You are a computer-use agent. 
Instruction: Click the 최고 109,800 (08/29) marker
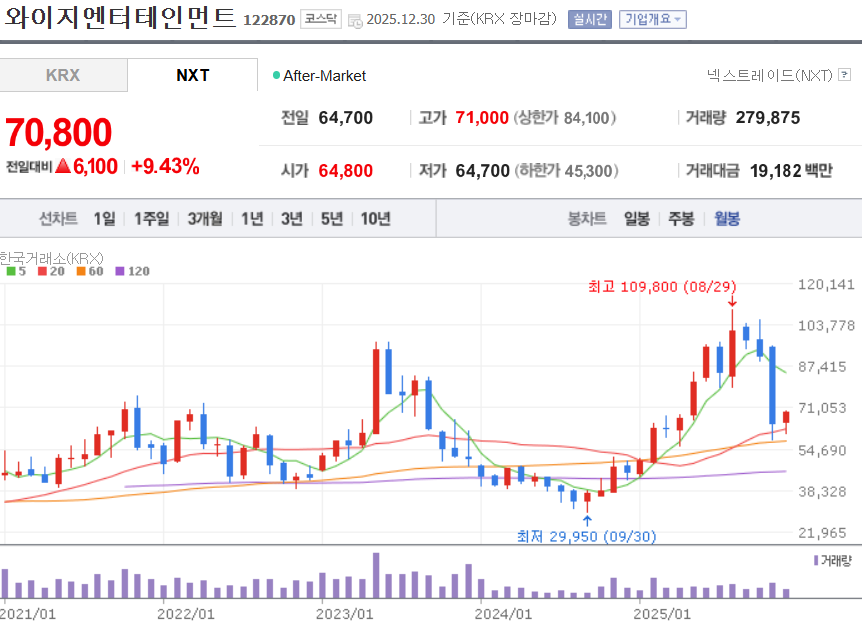[662, 286]
